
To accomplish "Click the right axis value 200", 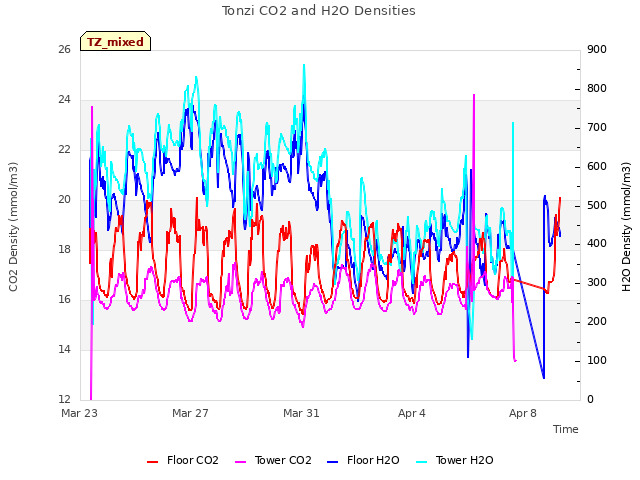I will 597,322.
